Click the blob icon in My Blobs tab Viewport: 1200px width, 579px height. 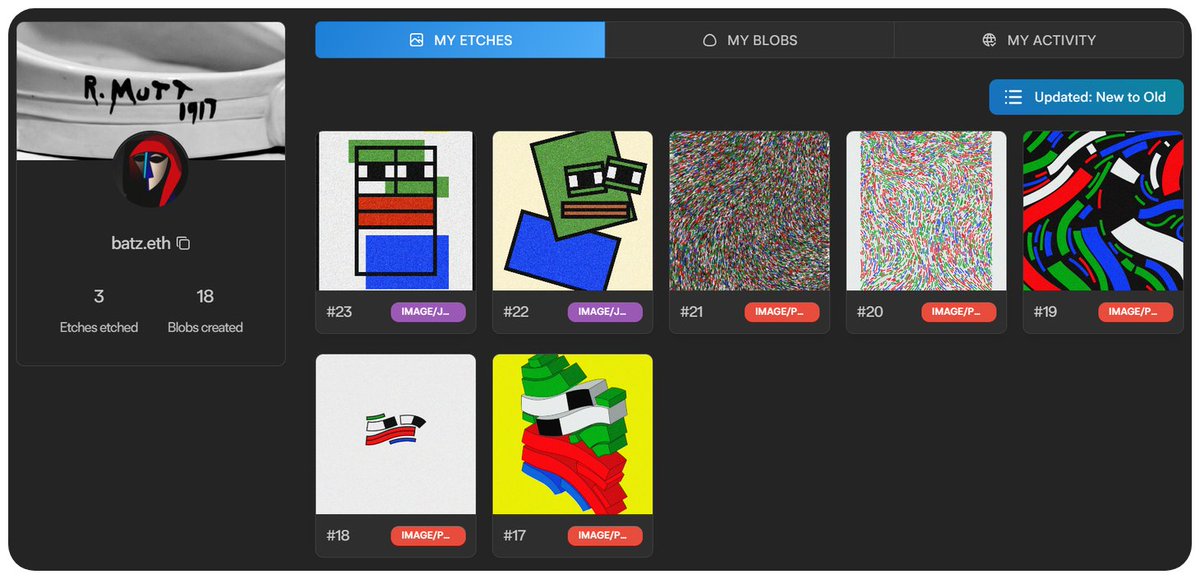click(710, 41)
